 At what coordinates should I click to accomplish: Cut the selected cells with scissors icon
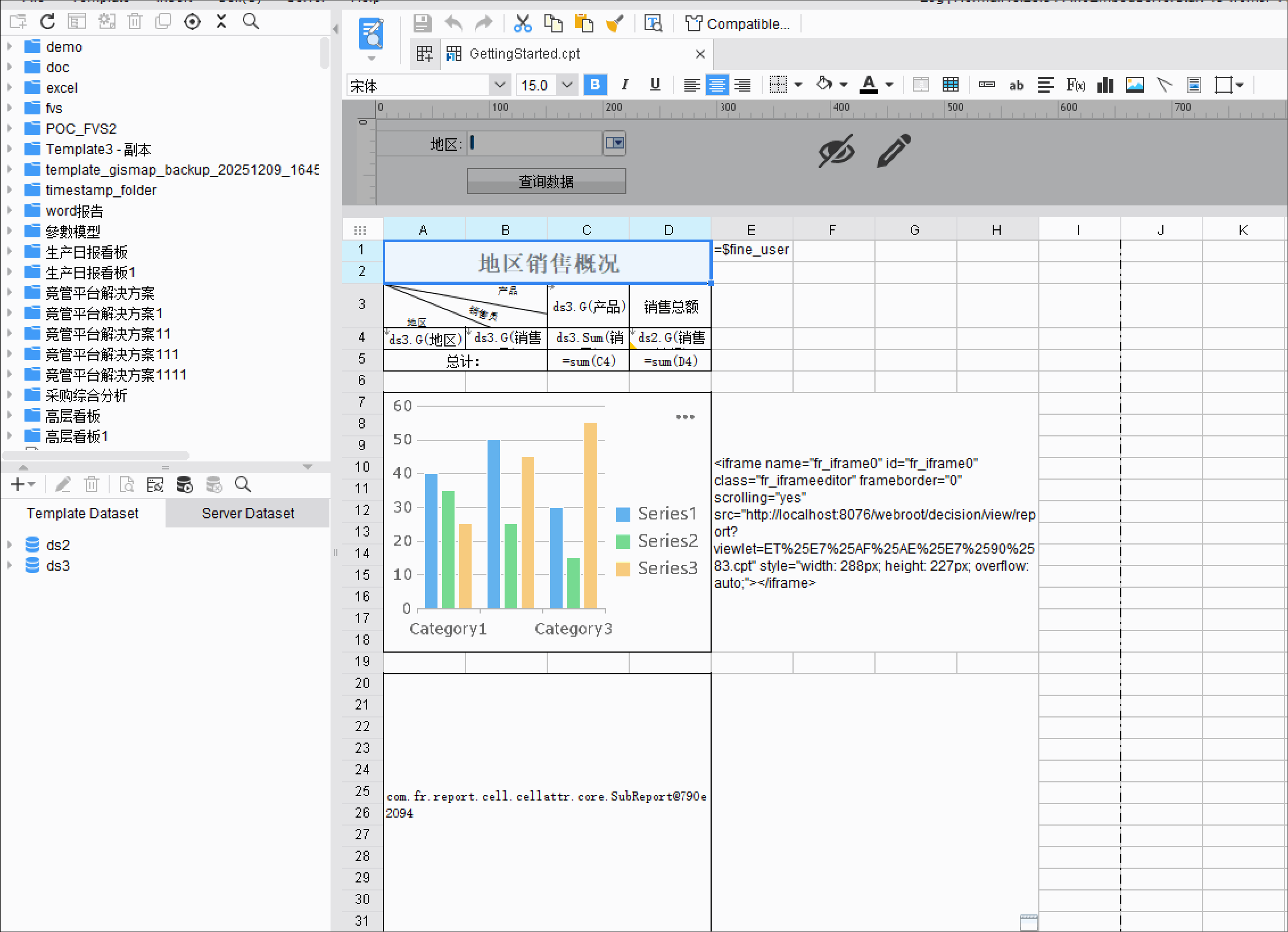(x=522, y=24)
